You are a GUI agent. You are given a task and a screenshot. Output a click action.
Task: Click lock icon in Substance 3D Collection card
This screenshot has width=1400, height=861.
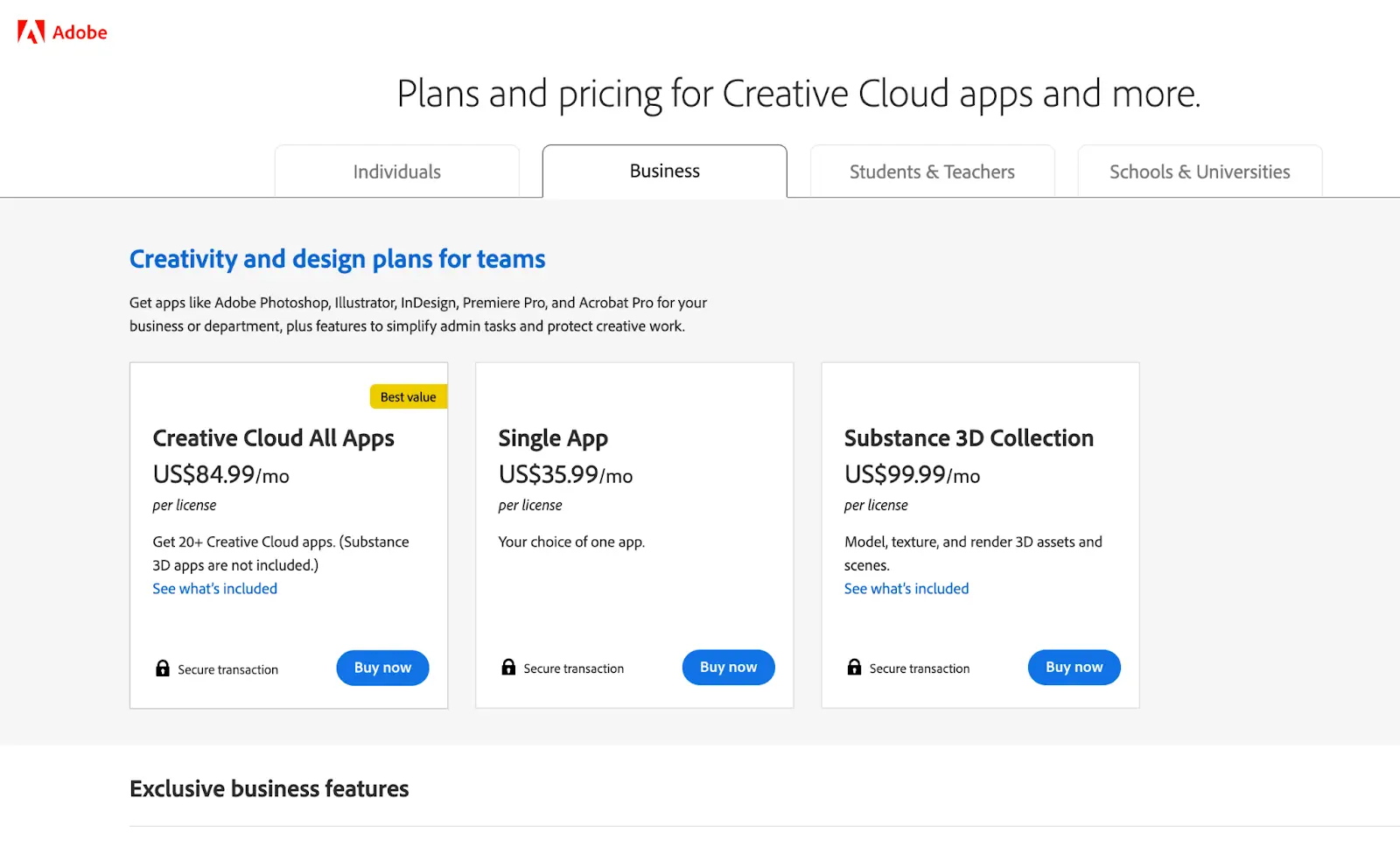tap(854, 668)
